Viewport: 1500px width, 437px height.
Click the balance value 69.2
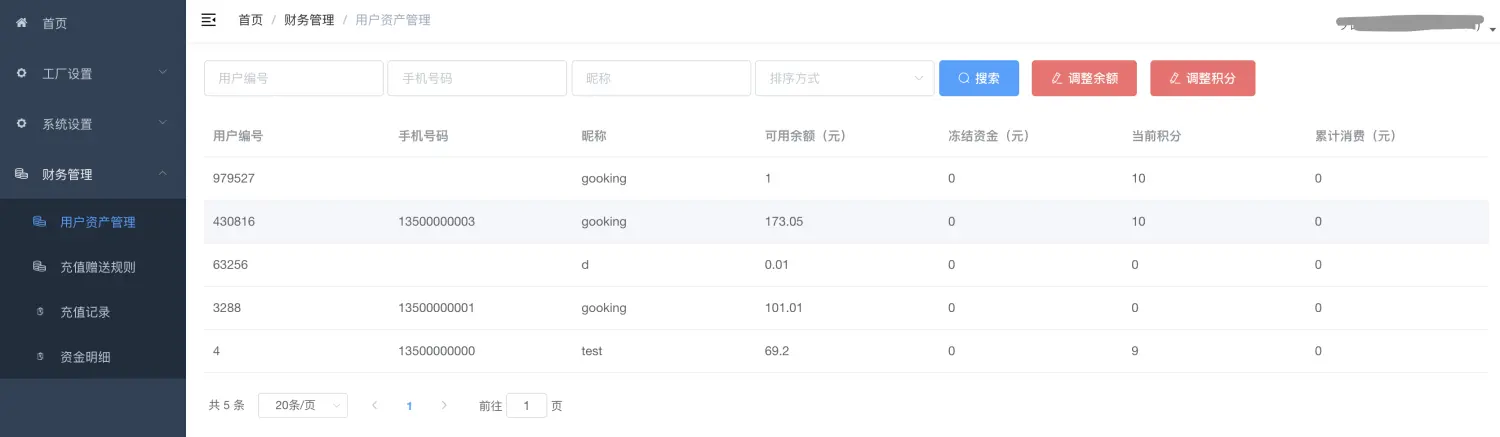point(777,351)
